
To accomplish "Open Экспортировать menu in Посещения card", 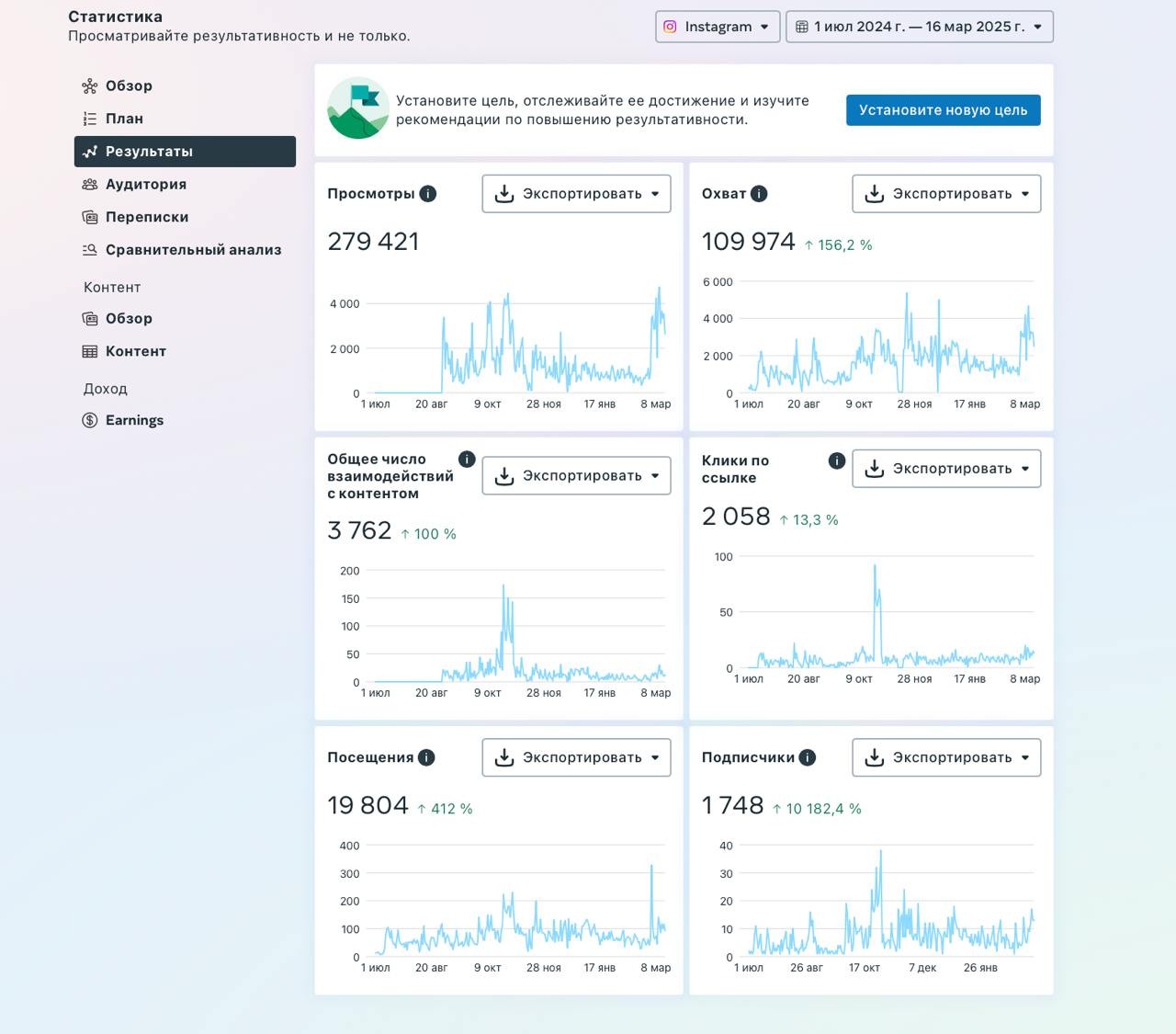I will tap(576, 757).
